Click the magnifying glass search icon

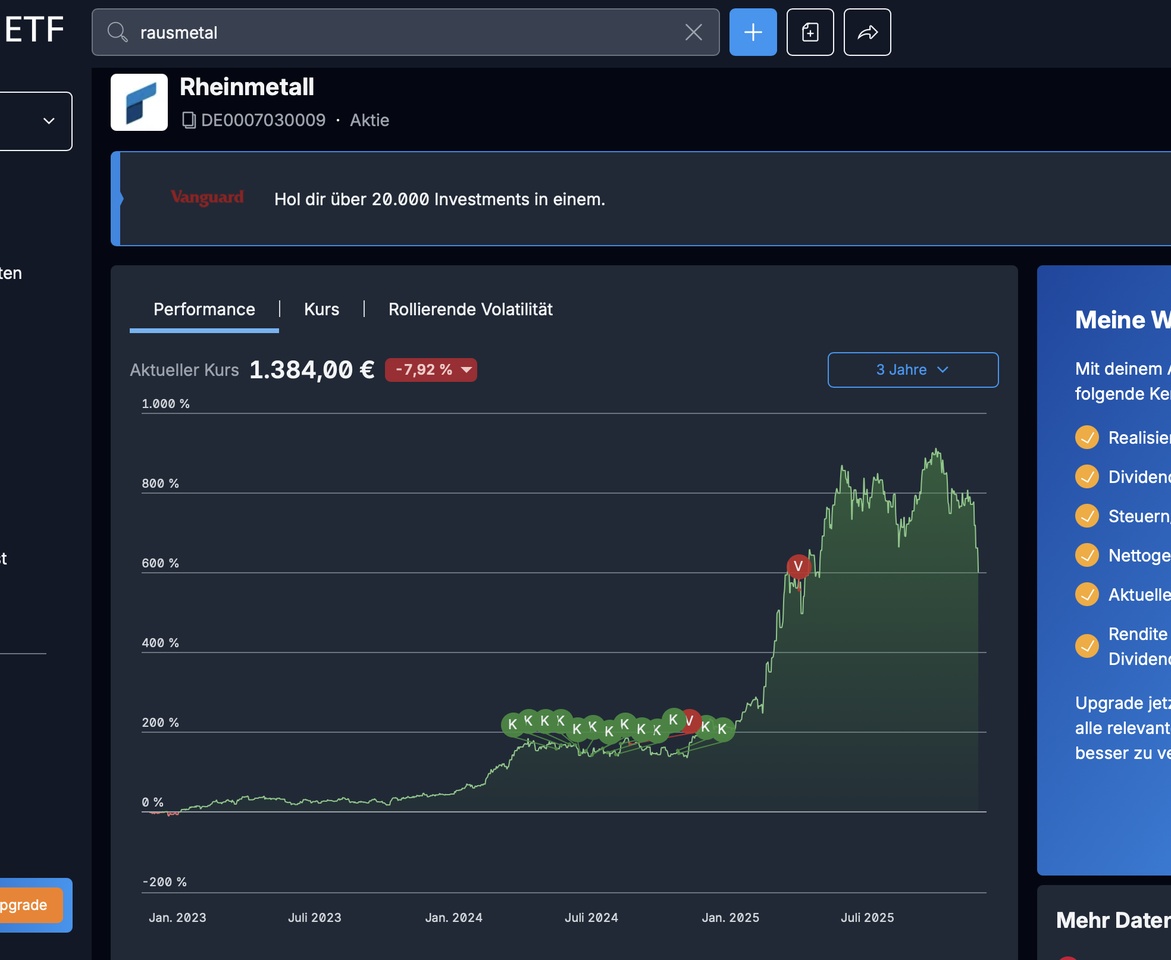(x=117, y=32)
